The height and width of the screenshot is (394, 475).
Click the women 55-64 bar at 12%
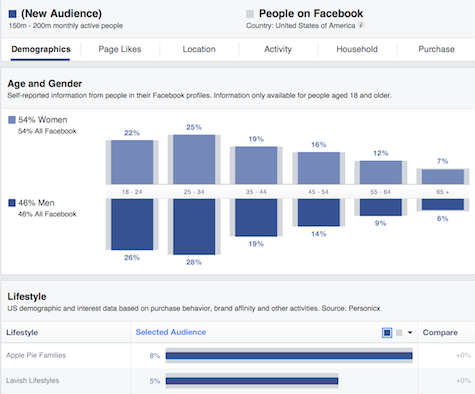(381, 172)
